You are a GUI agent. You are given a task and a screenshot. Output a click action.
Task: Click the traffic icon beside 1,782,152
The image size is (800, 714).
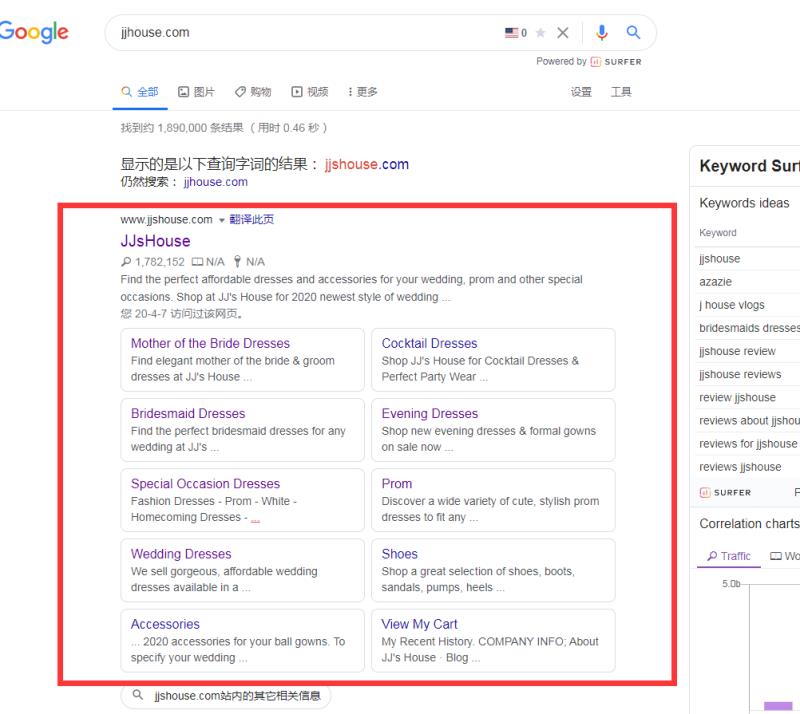pyautogui.click(x=126, y=262)
